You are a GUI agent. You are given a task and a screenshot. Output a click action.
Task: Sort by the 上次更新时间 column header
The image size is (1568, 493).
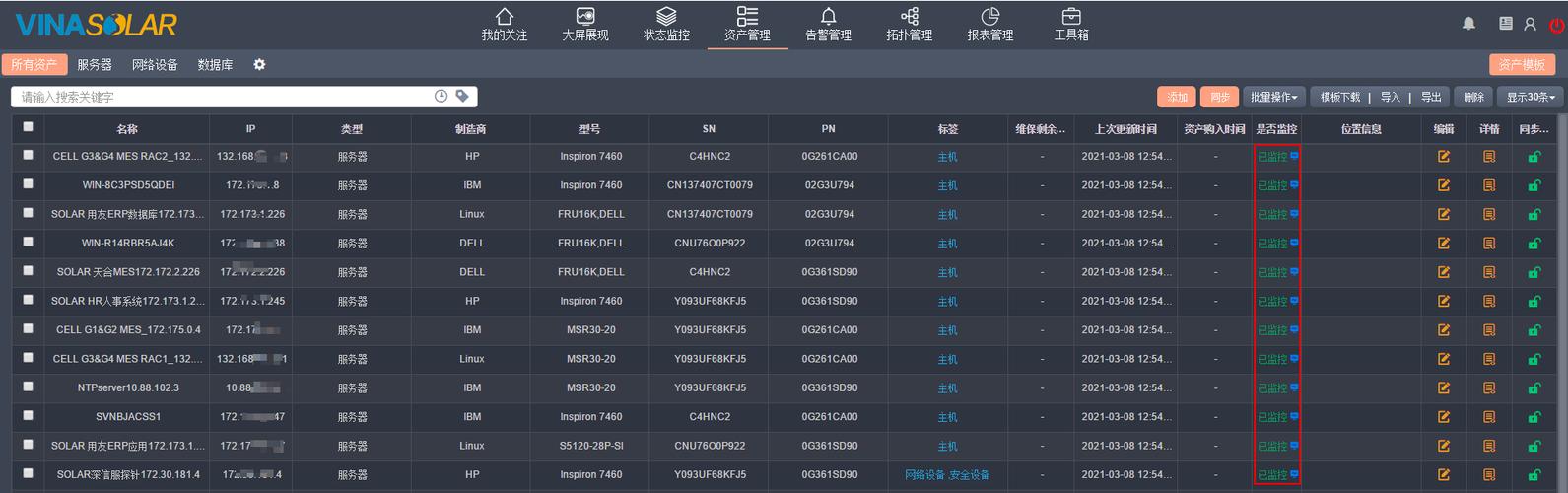pyautogui.click(x=1125, y=129)
